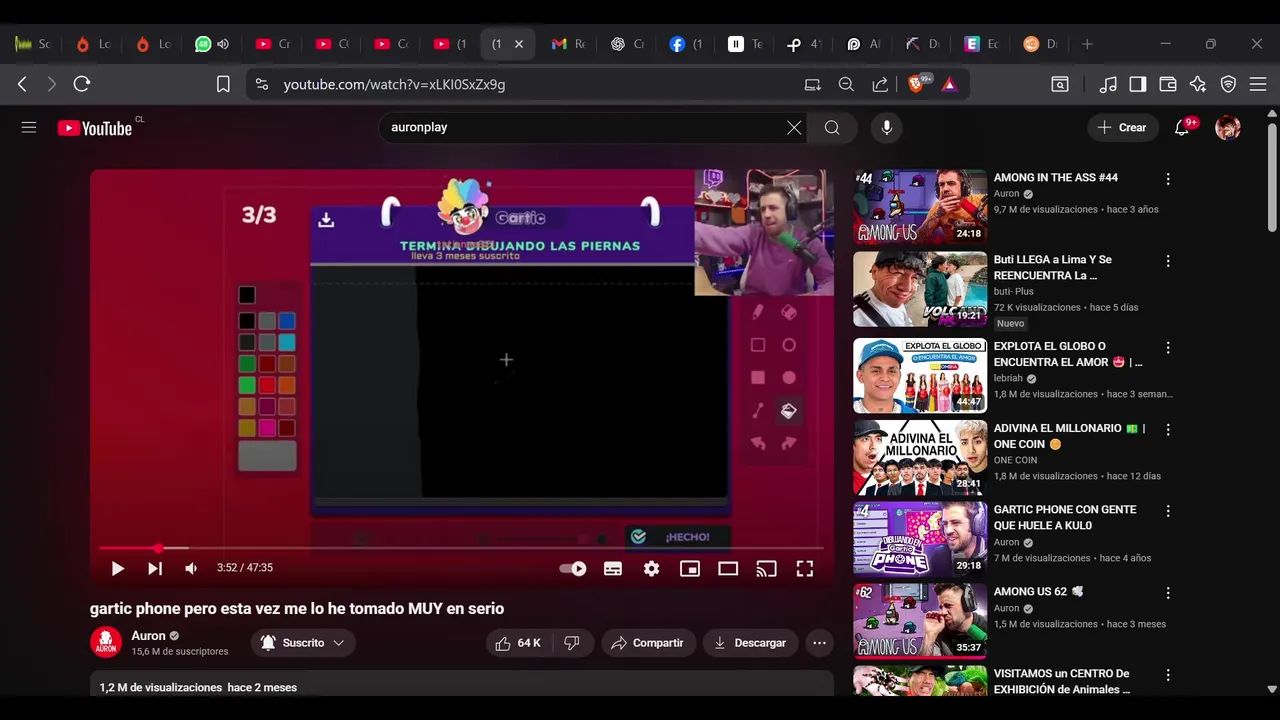The height and width of the screenshot is (720, 1280).
Task: Open options for VISITAMOS un CENTRO video
Action: pyautogui.click(x=1167, y=675)
